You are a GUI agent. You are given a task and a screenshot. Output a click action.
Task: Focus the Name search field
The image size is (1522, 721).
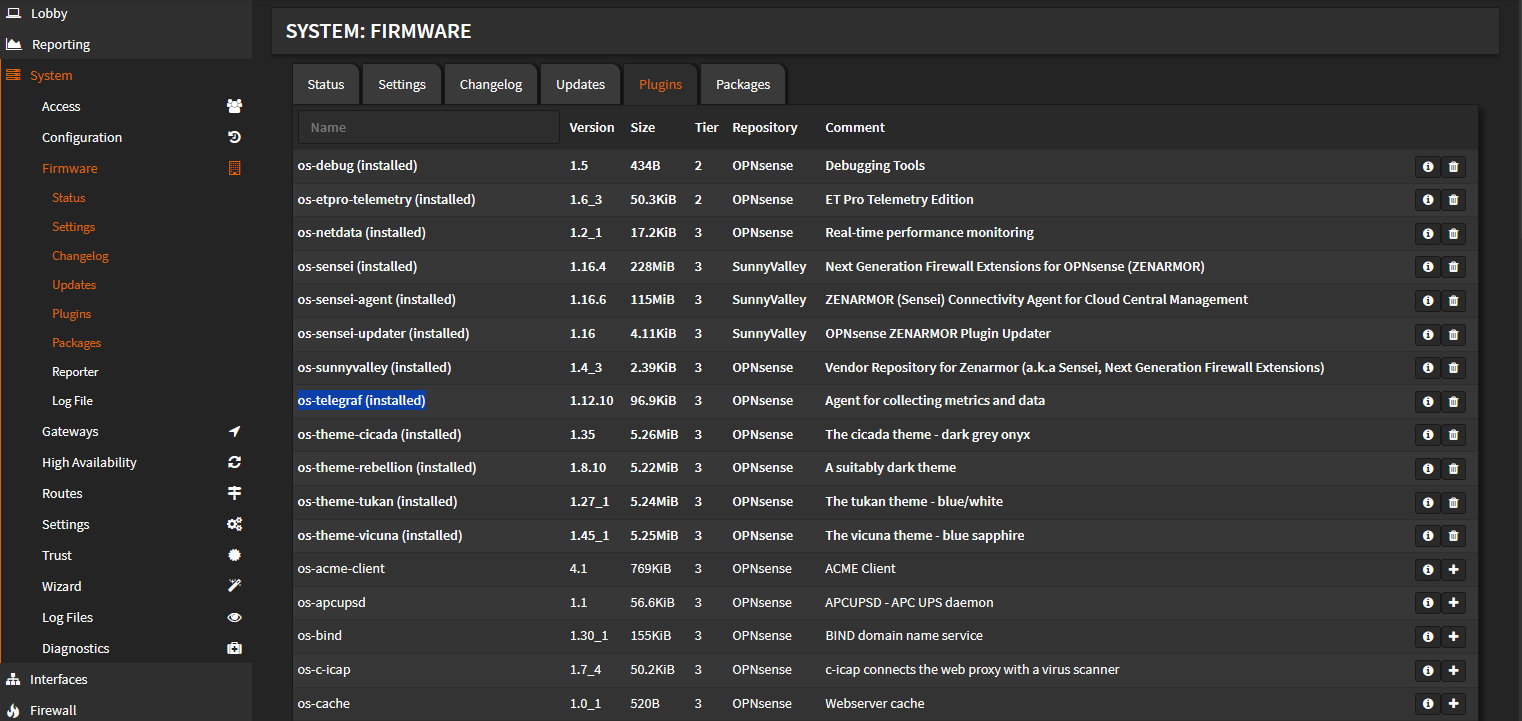coord(429,127)
